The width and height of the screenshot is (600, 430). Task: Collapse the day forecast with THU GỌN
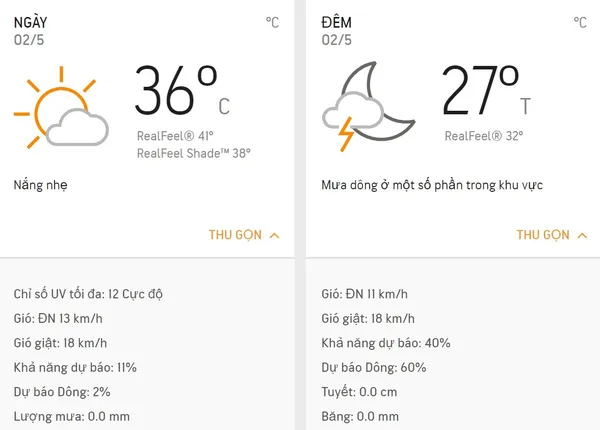point(244,235)
